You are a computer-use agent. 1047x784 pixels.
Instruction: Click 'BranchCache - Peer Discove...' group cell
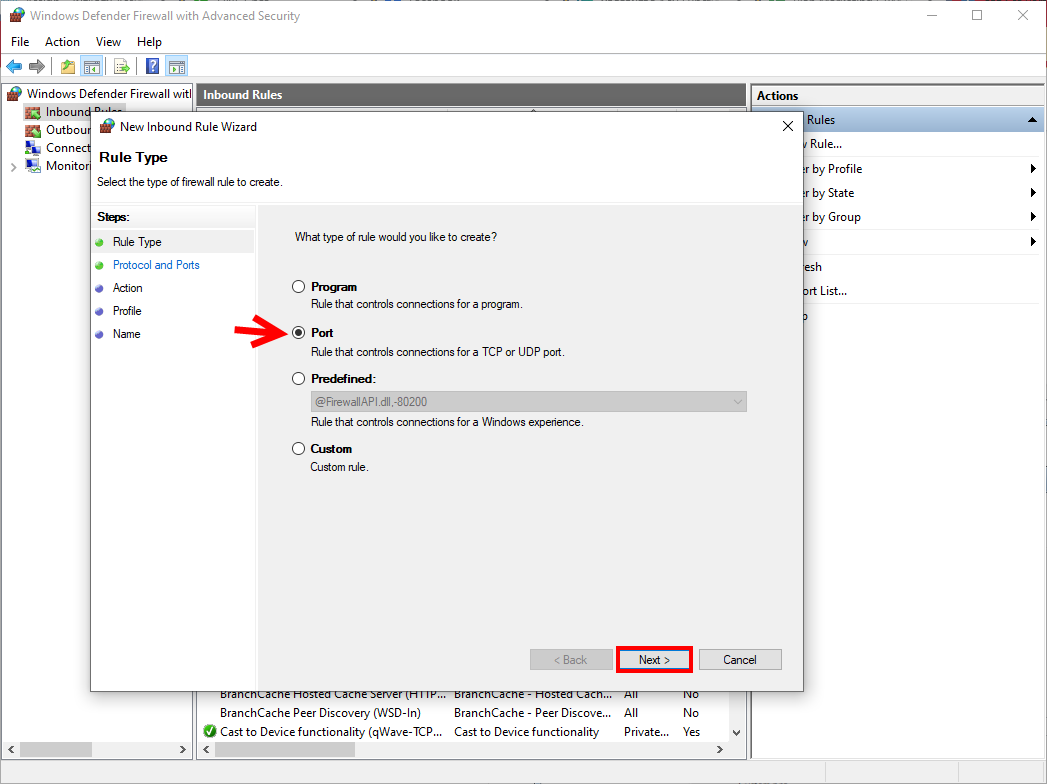click(532, 713)
